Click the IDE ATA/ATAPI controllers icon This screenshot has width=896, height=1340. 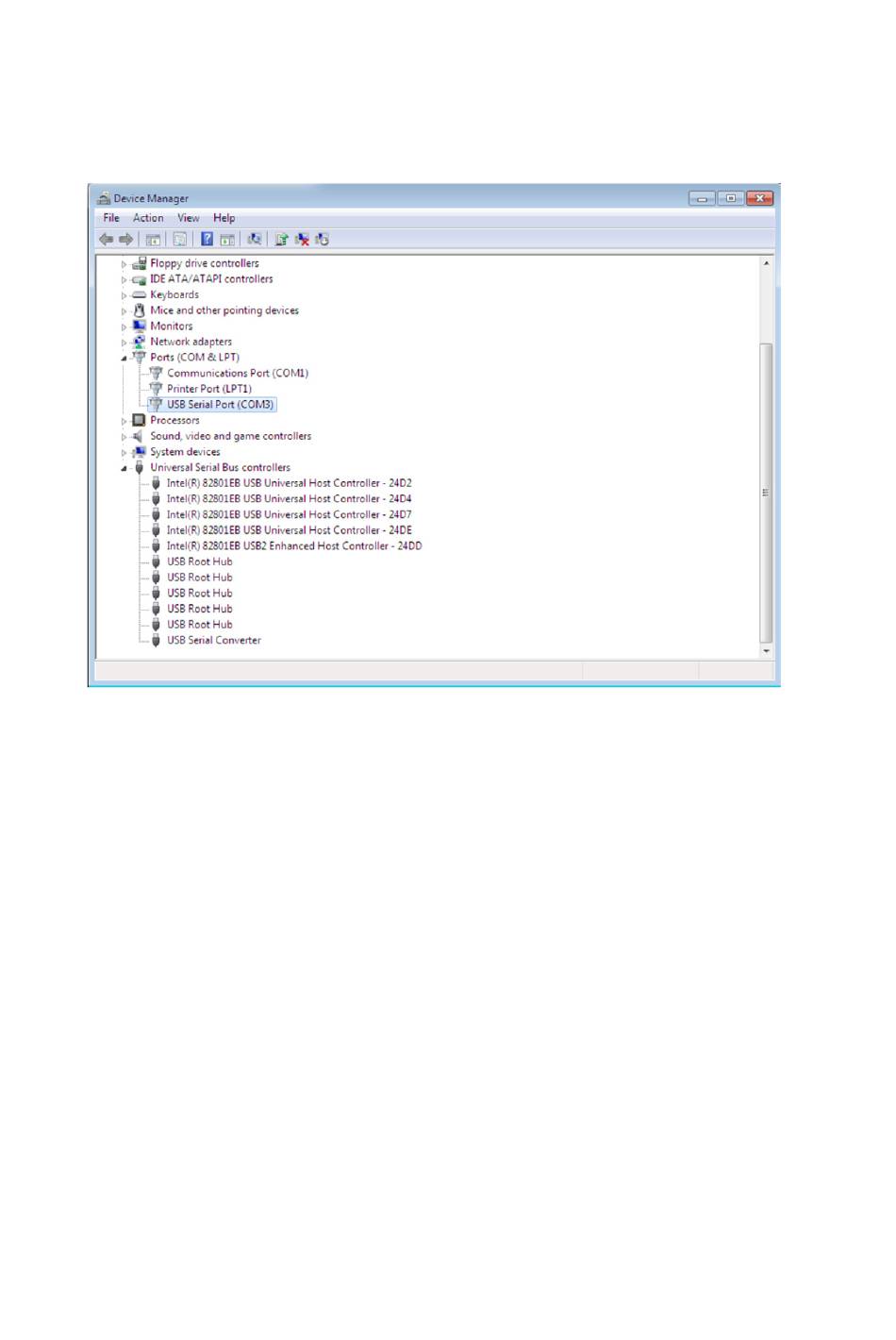(140, 279)
